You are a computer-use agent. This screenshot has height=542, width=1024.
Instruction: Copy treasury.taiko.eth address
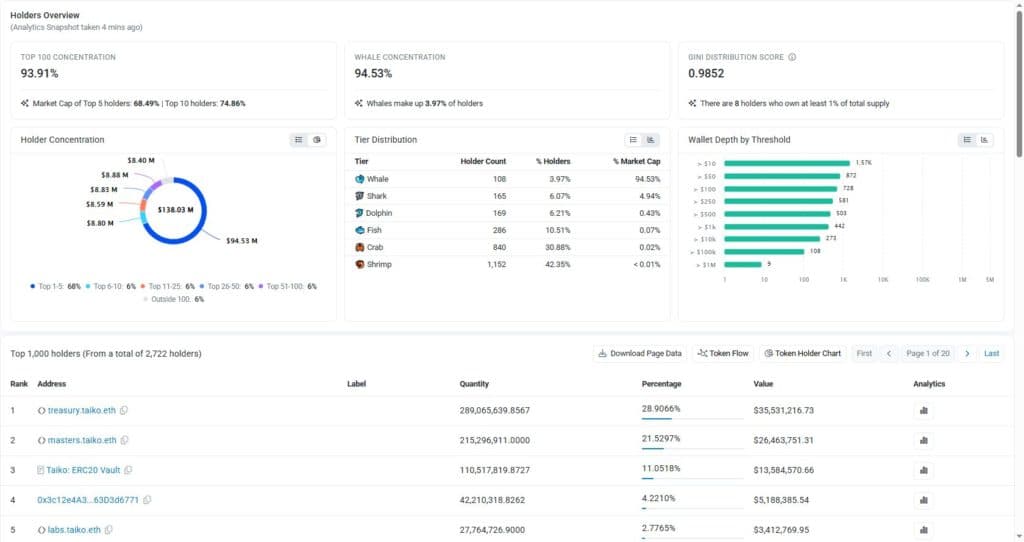[x=123, y=410]
